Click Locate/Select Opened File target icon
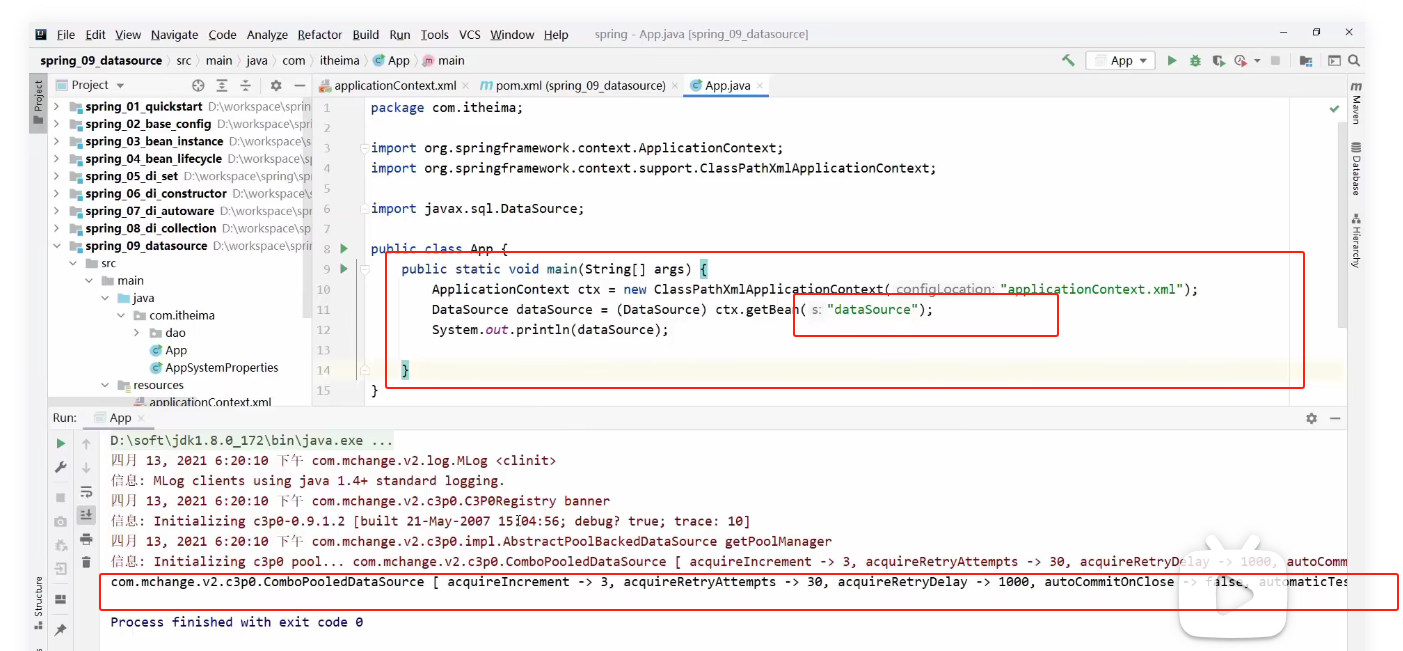This screenshot has width=1403, height=651. click(x=198, y=85)
